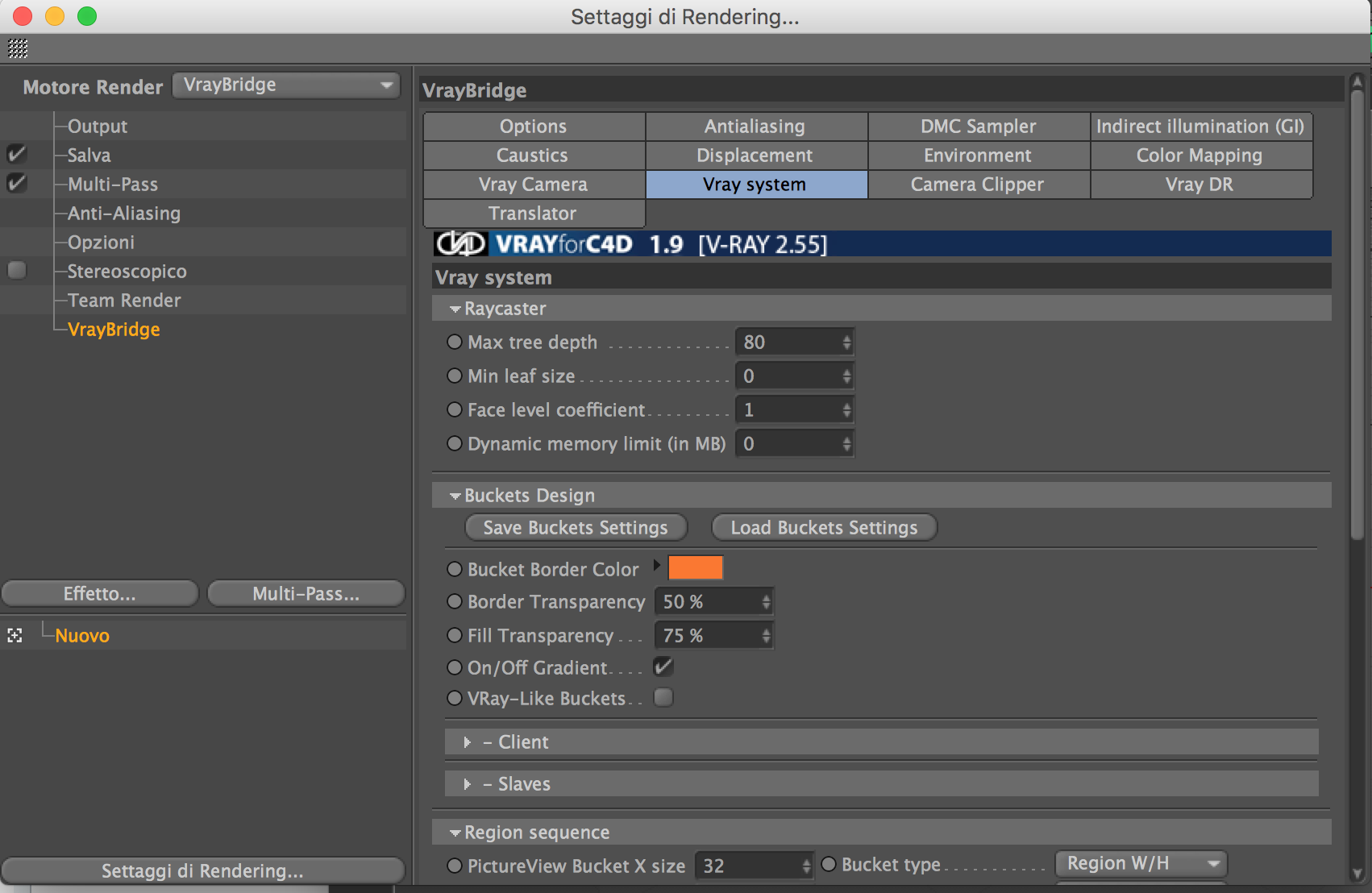The image size is (1372, 893).
Task: Click the Max tree depth animation dot
Action: [455, 342]
